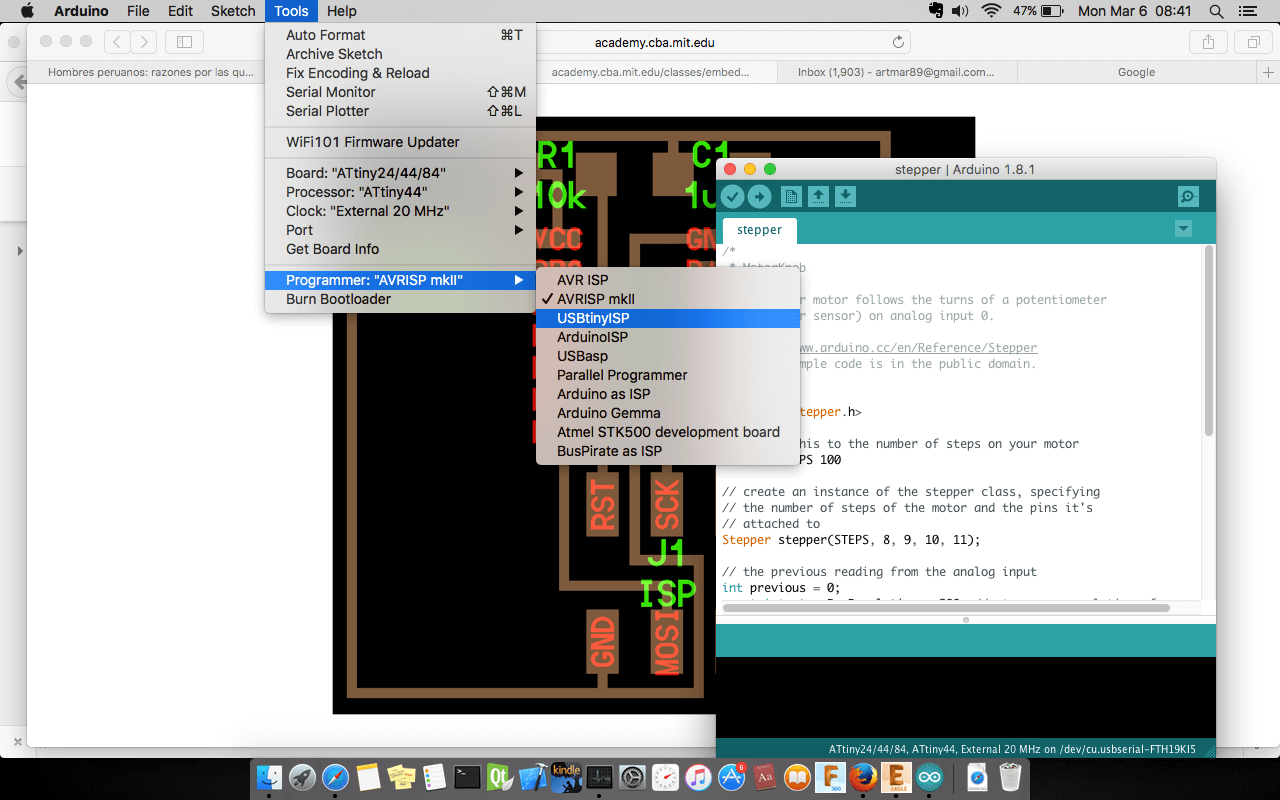1280x800 pixels.
Task: Click the Safari address bar academy.cba.mit.edu
Action: click(x=655, y=42)
